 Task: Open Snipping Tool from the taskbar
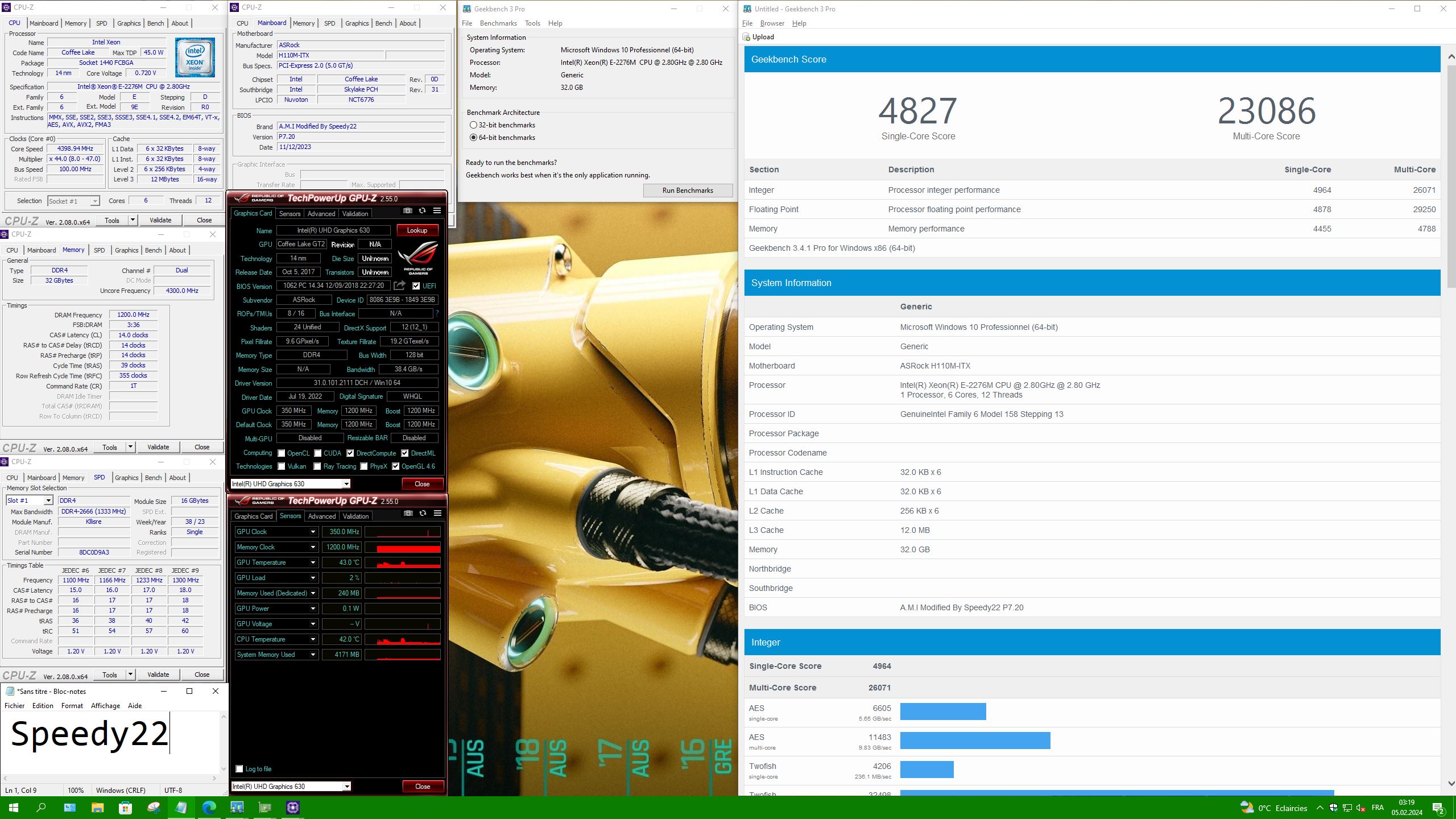pyautogui.click(x=153, y=808)
